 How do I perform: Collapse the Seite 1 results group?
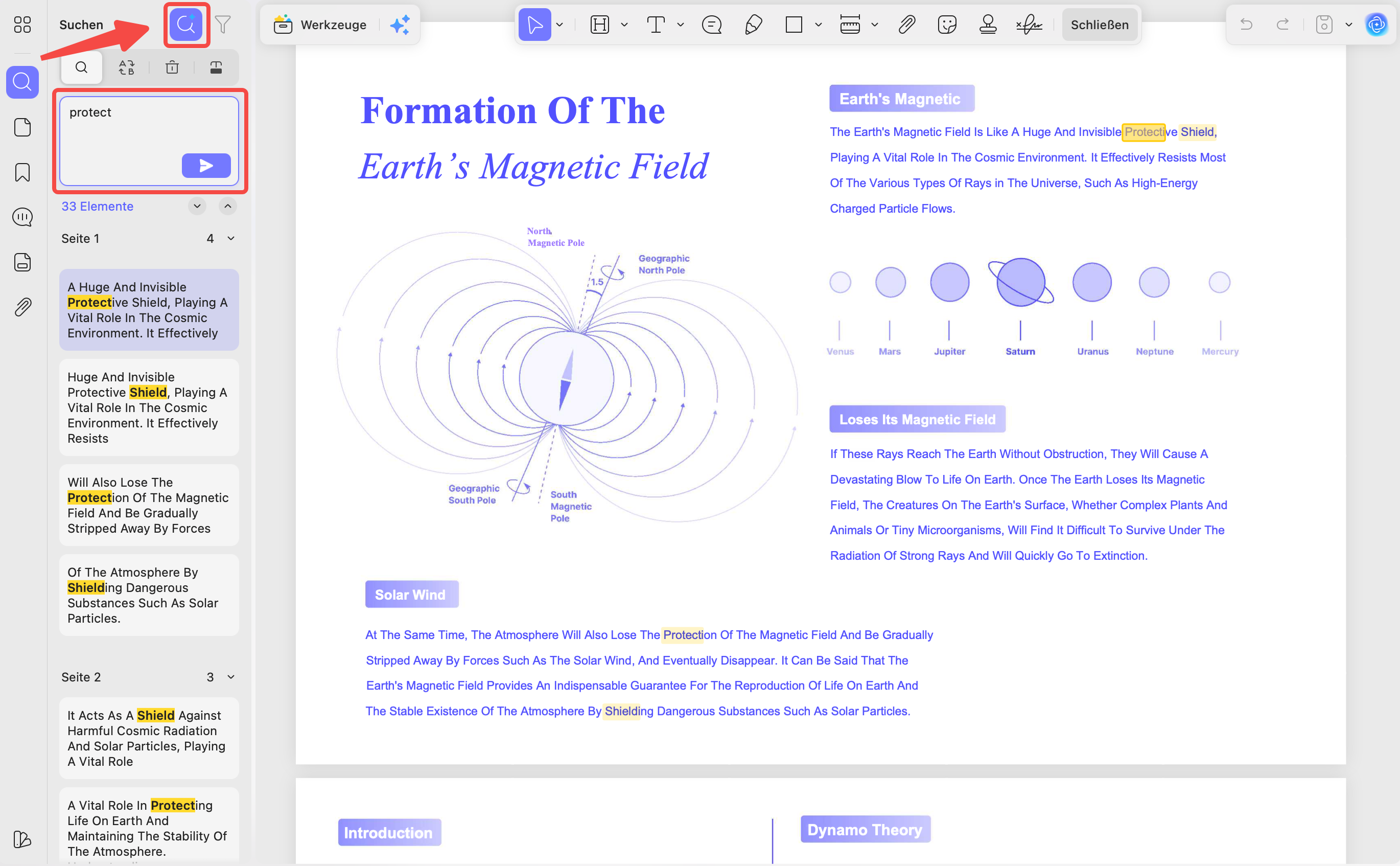[x=230, y=238]
